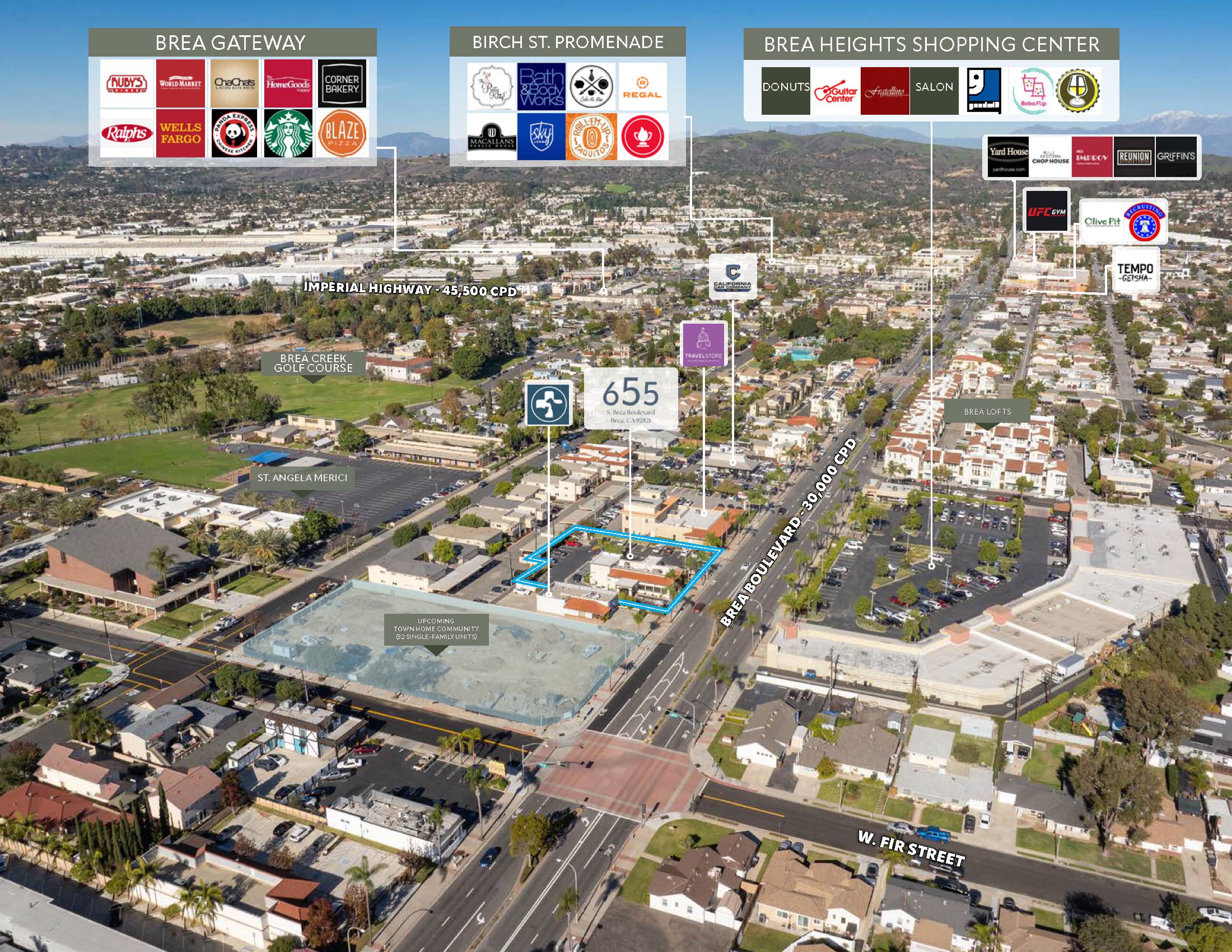Click the Bath & Body Works logo
1232x952 pixels.
542,86
